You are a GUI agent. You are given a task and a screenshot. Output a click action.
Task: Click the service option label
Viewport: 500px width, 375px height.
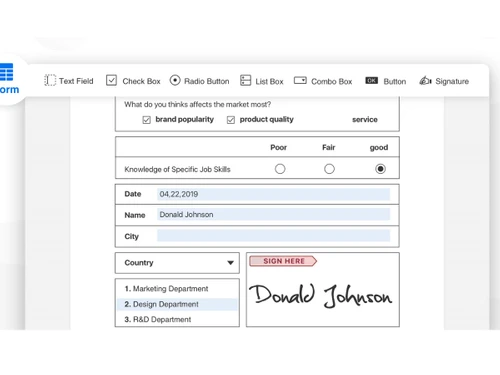(x=365, y=119)
